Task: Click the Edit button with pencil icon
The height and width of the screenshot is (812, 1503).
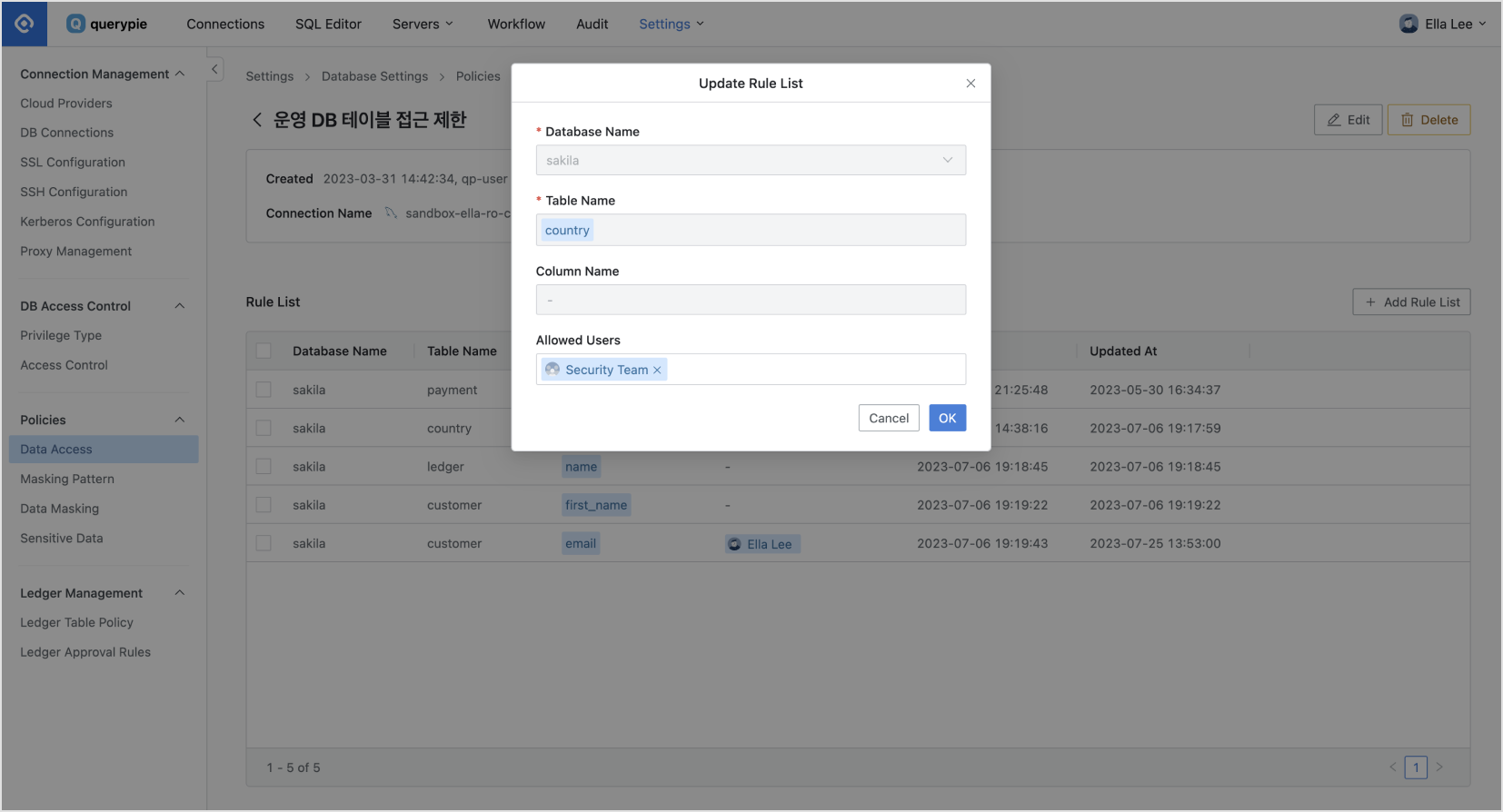Action: coord(1348,120)
